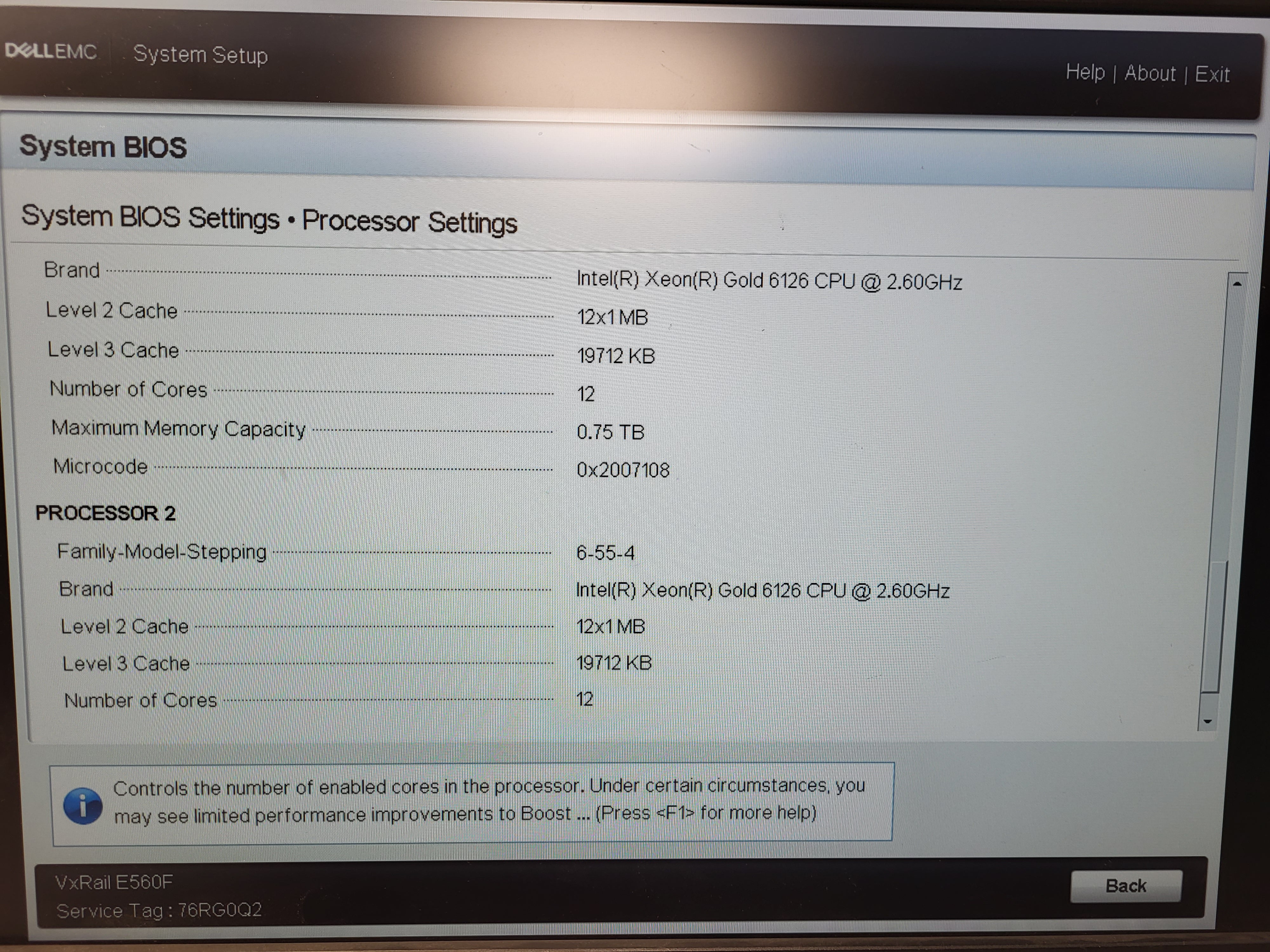Select Processor 2 Number of Cores label
1270x952 pixels.
point(141,700)
